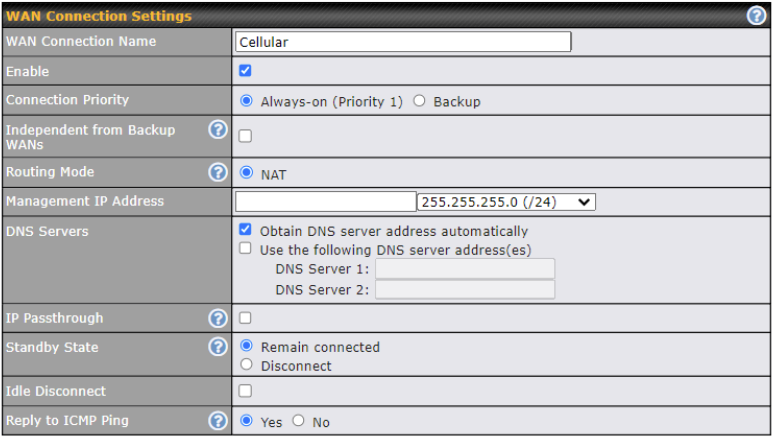Select the Backup connection priority

tap(420, 101)
